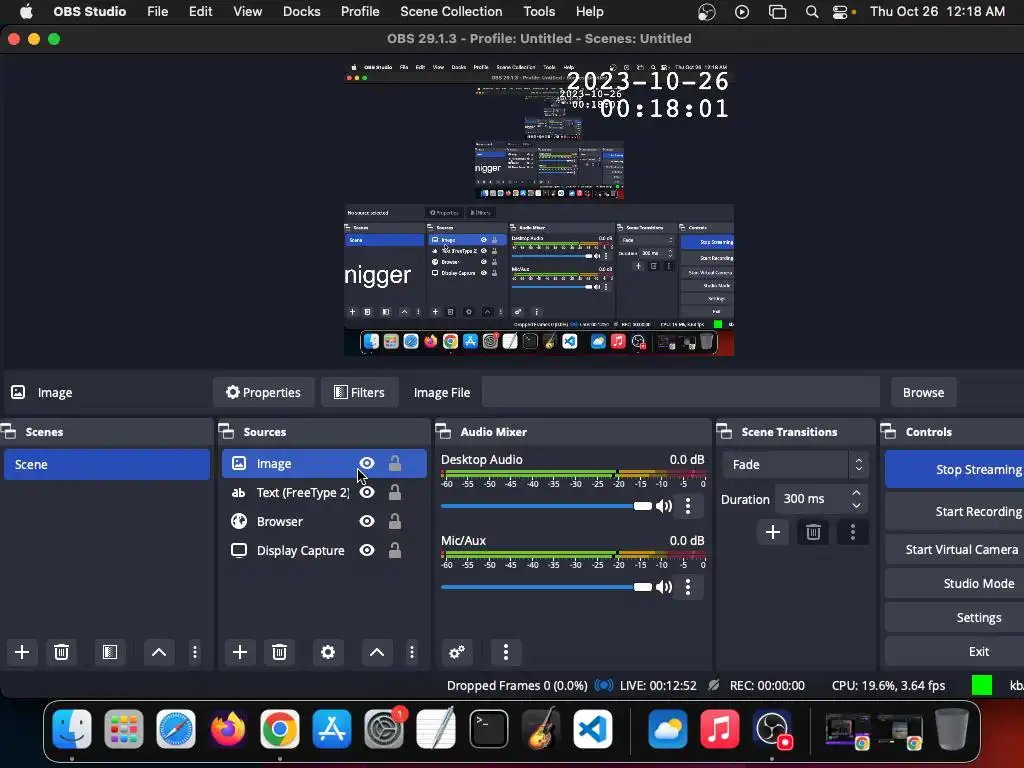Hide the Image source eye icon

pyautogui.click(x=367, y=463)
